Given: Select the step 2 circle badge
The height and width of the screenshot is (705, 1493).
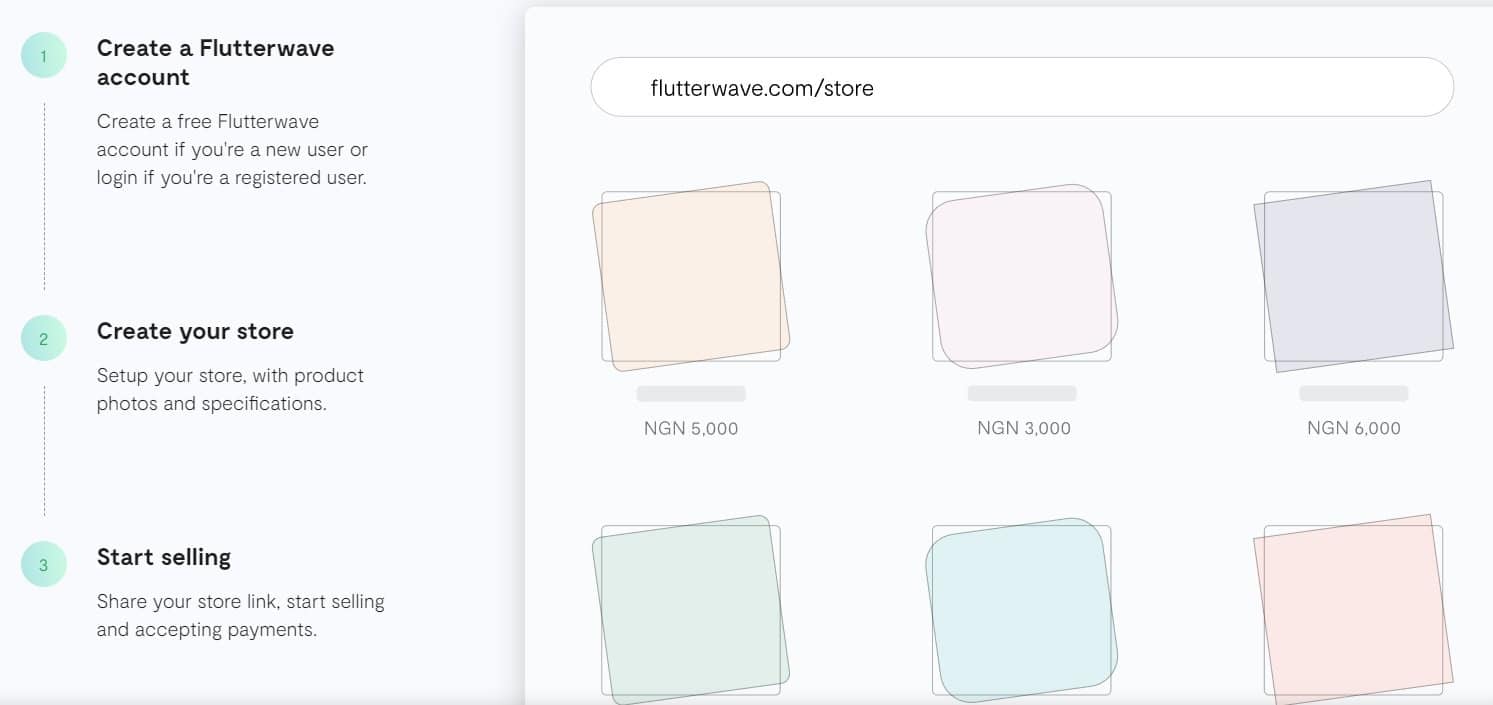Looking at the screenshot, I should pyautogui.click(x=44, y=339).
